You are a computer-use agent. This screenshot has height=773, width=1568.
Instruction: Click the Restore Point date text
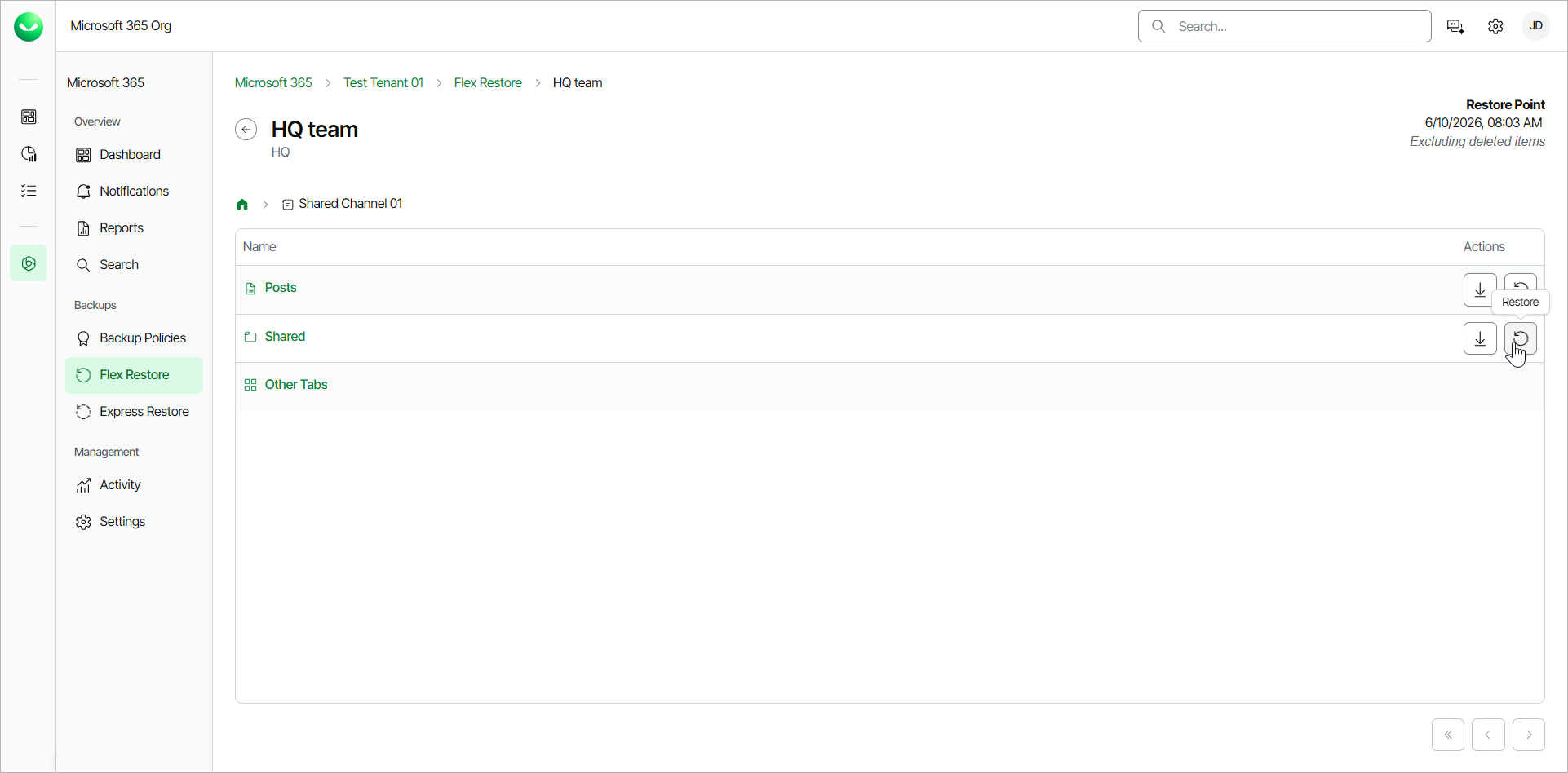pyautogui.click(x=1483, y=123)
